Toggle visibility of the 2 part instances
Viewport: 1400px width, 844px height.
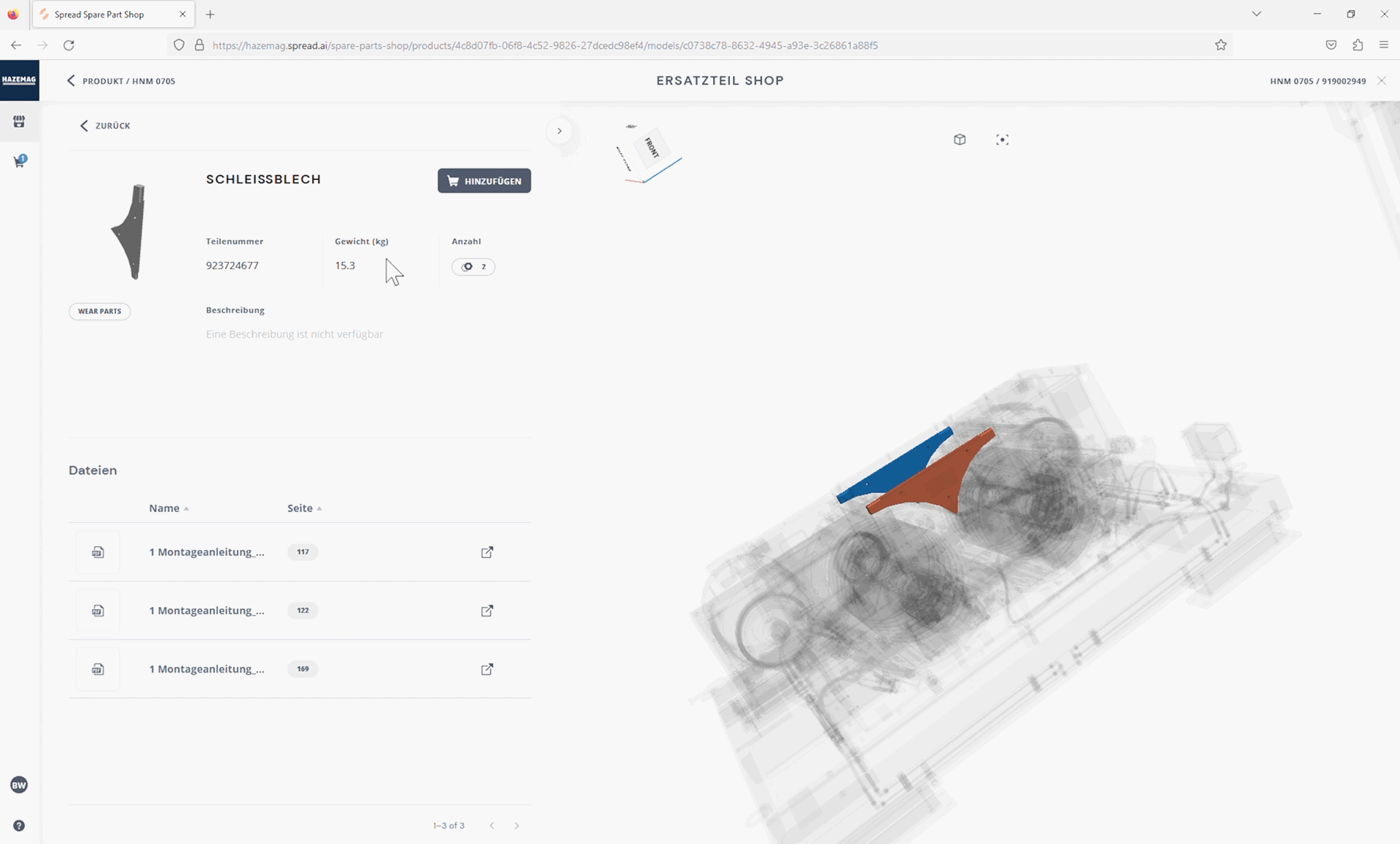point(473,266)
